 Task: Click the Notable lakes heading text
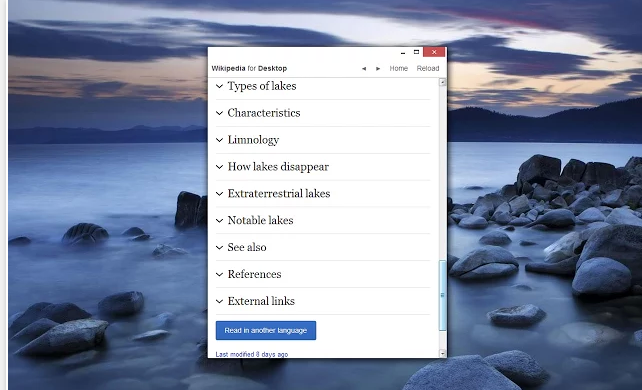click(260, 221)
